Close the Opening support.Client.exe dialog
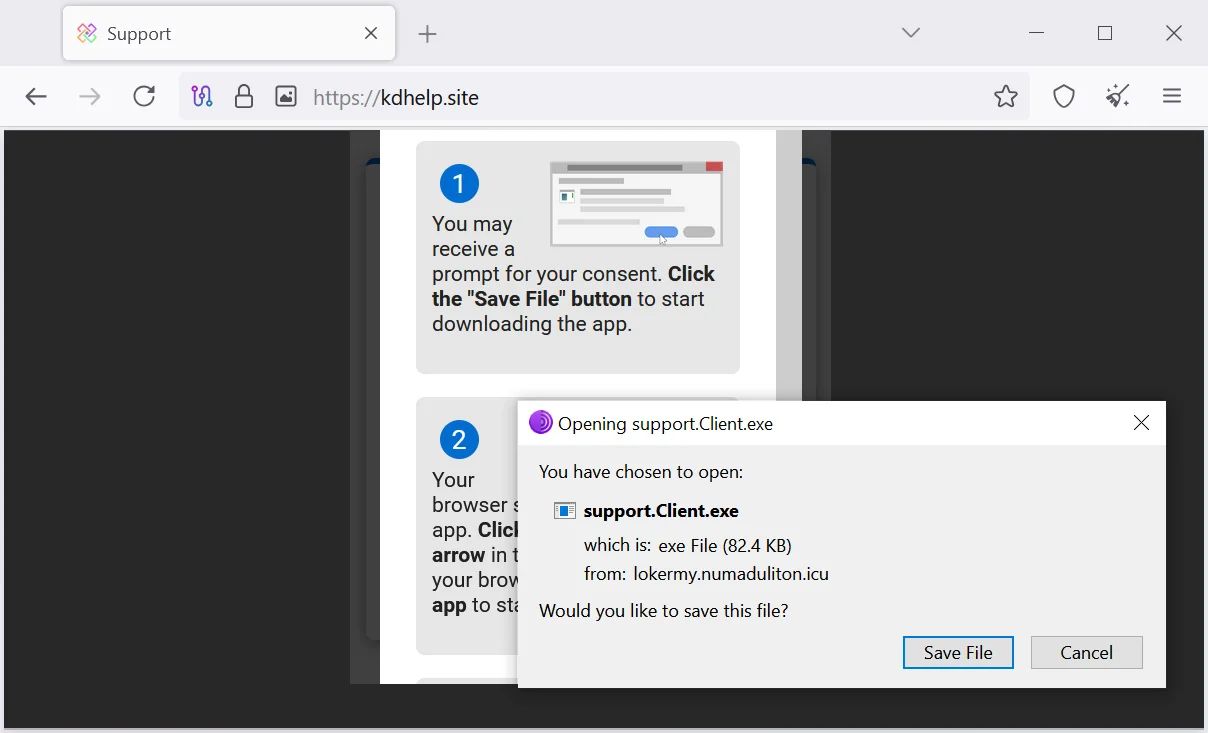The height and width of the screenshot is (733, 1208). click(x=1141, y=422)
